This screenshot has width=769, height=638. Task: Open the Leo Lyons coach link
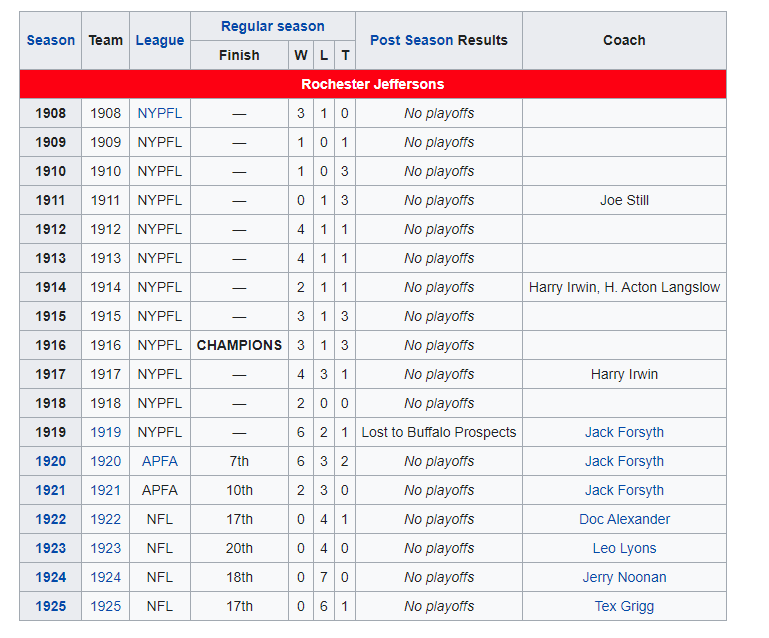624,548
